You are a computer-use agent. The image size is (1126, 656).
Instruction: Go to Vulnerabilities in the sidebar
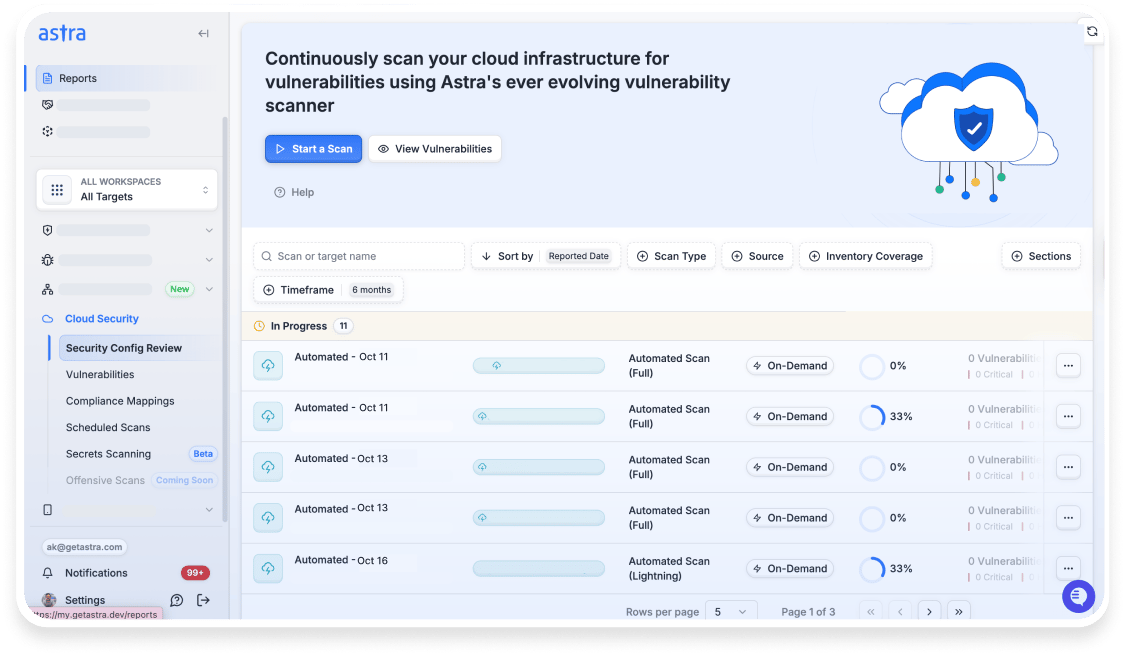[100, 375]
